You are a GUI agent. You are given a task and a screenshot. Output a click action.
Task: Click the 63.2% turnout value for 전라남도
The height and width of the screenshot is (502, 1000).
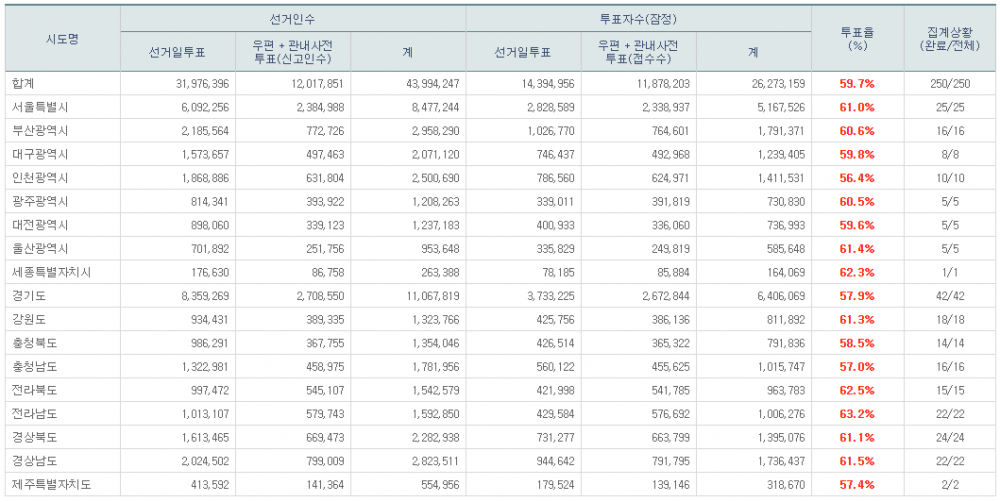[x=857, y=414]
